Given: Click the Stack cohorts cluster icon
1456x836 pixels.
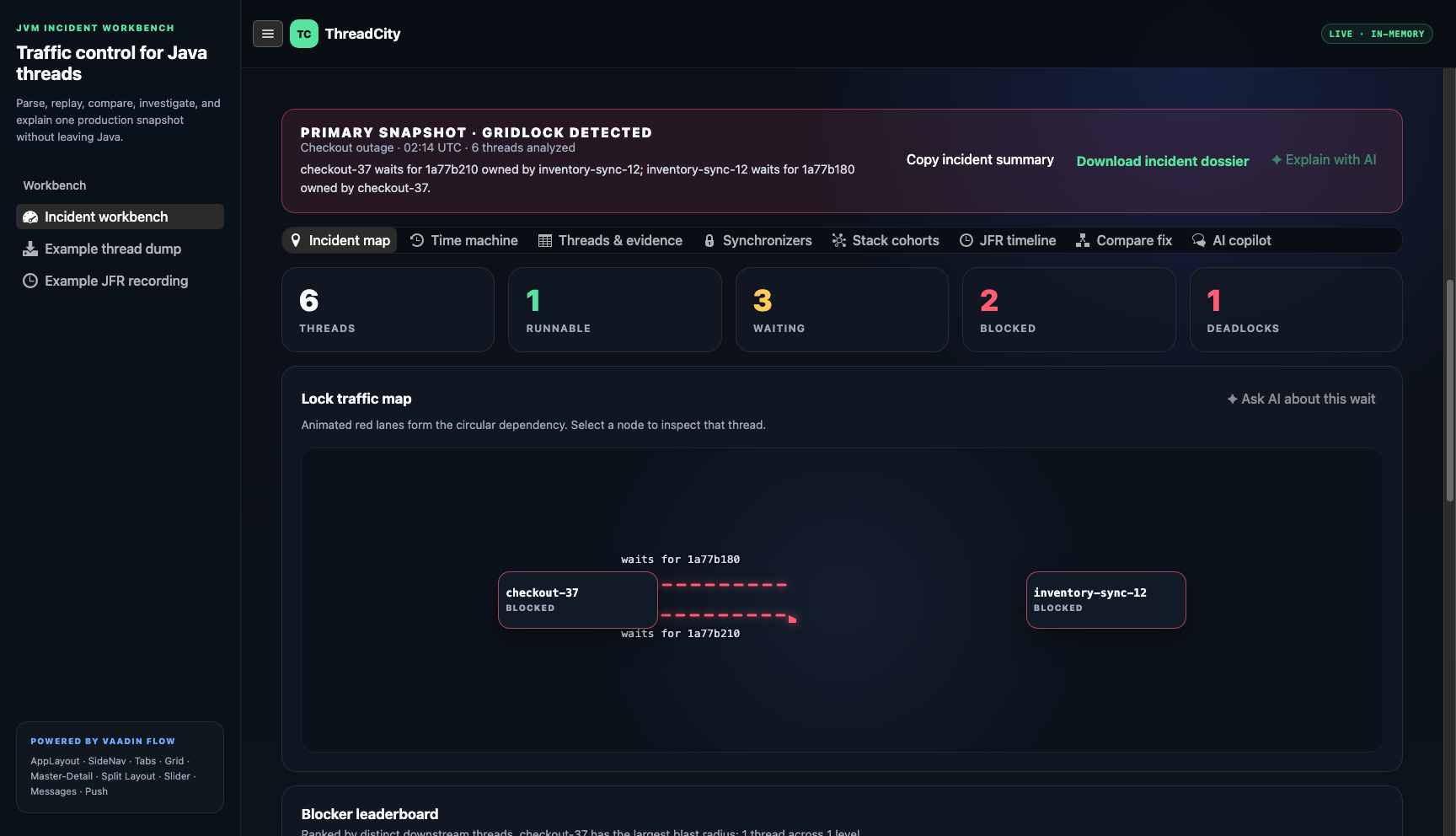Looking at the screenshot, I should (x=839, y=240).
